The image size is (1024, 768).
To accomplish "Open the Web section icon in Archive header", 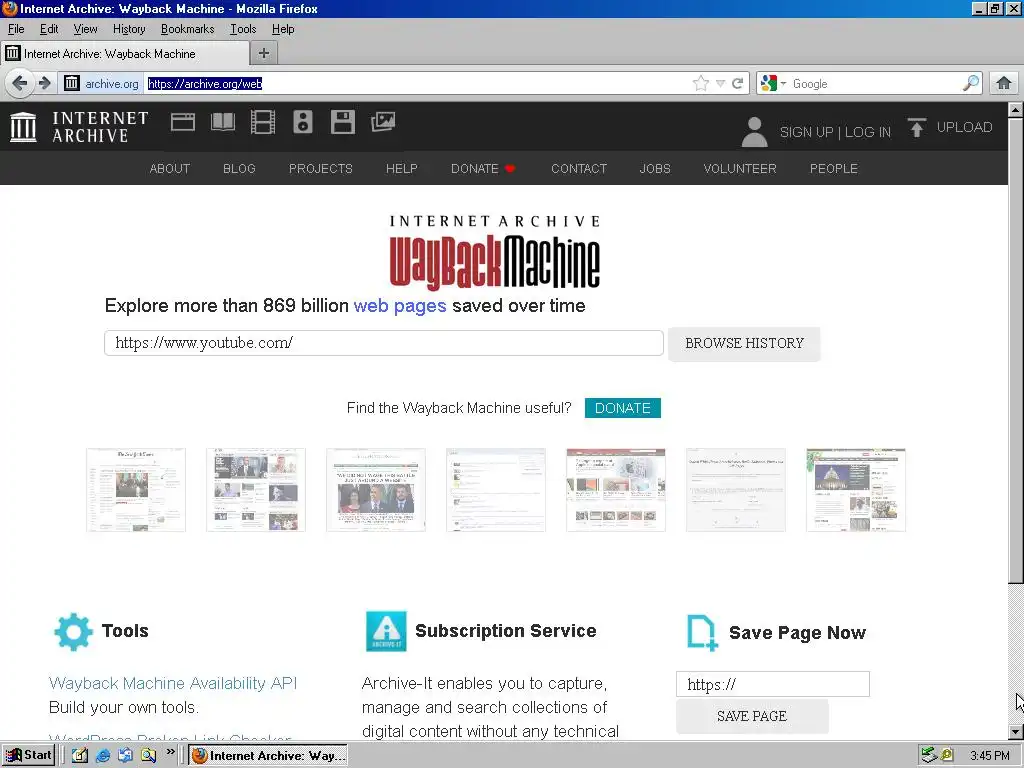I will [x=183, y=122].
